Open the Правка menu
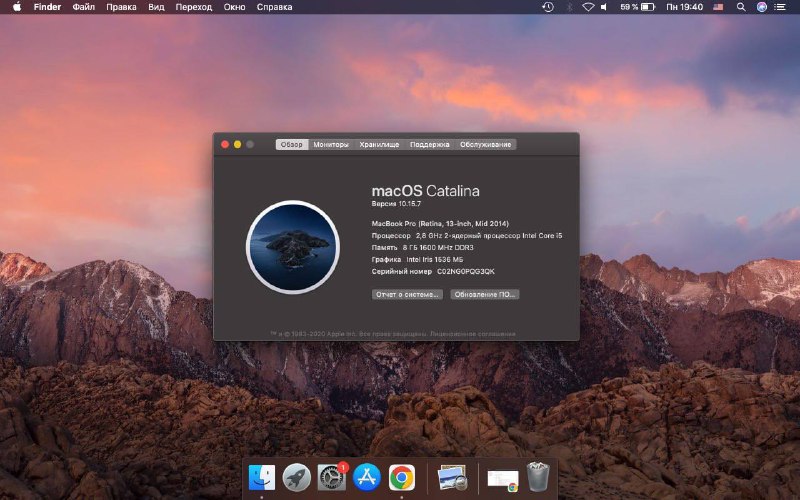Viewport: 800px width, 500px height. coord(121,7)
